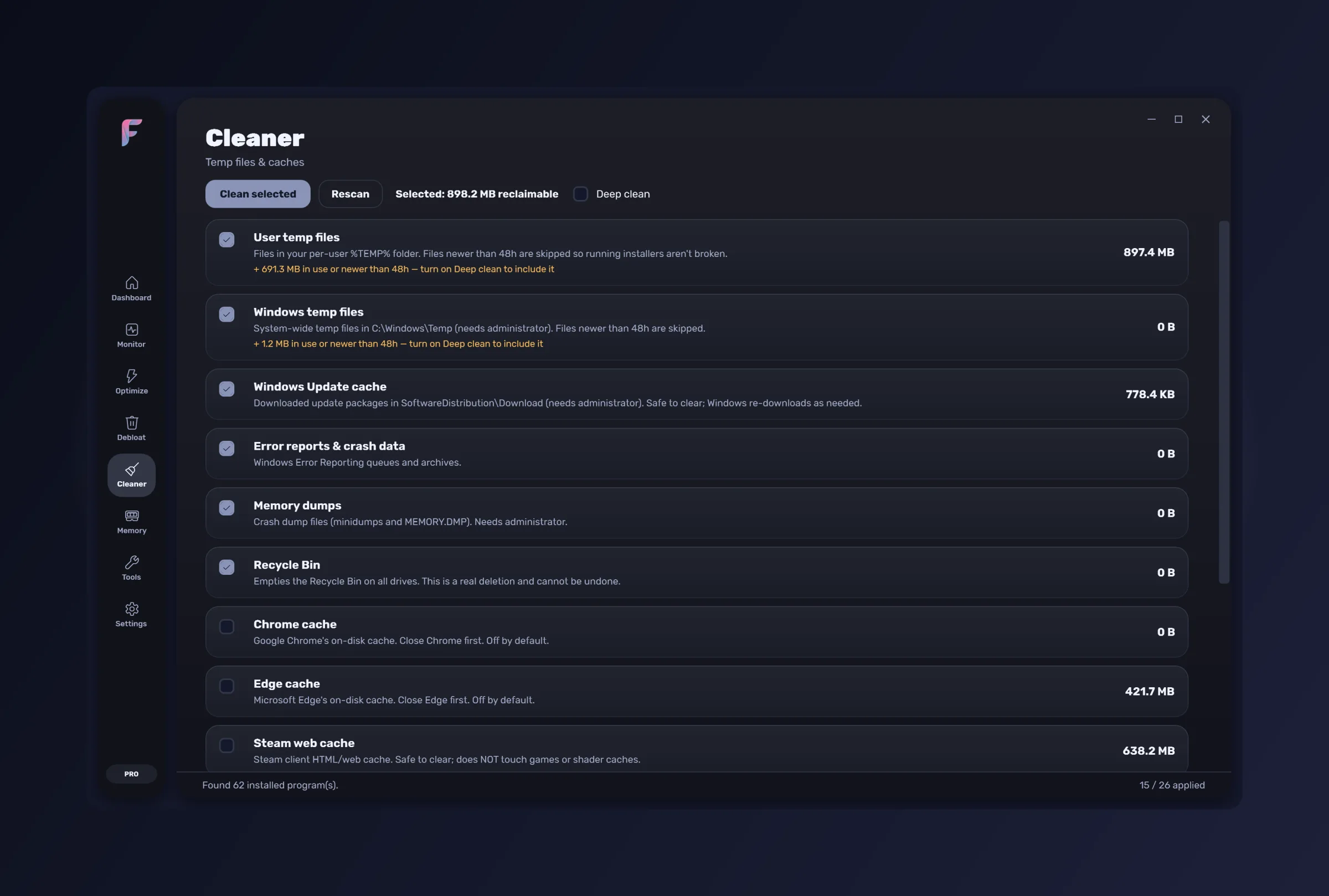Screen dimensions: 1329x896
Task: Close the Cleaner window
Action: click(x=1206, y=120)
